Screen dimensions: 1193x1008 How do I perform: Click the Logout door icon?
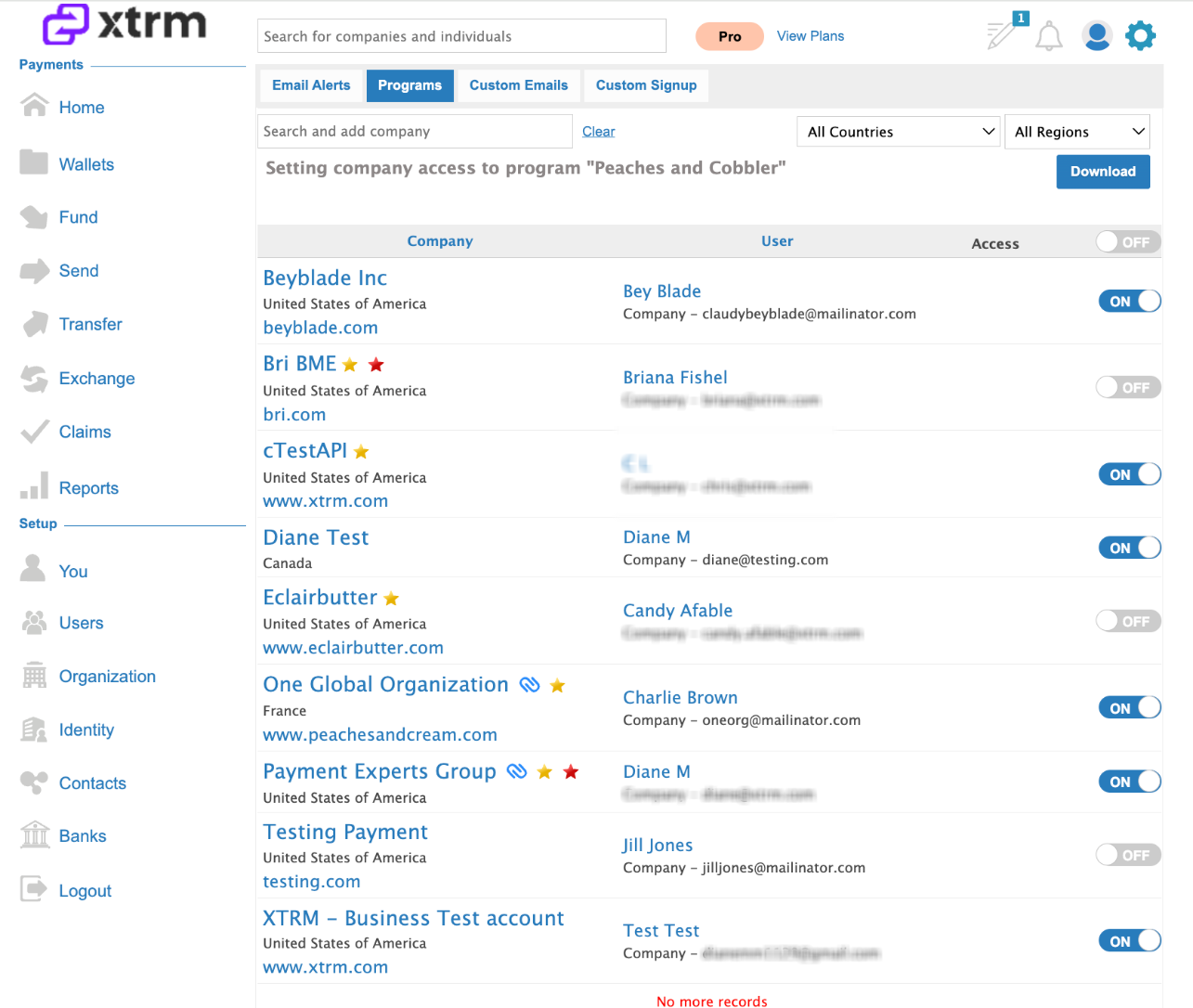[x=33, y=889]
